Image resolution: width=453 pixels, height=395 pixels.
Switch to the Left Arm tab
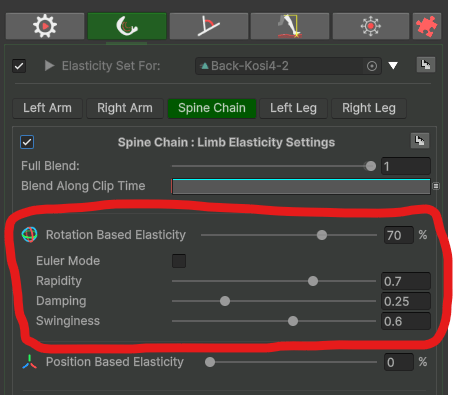point(47,108)
